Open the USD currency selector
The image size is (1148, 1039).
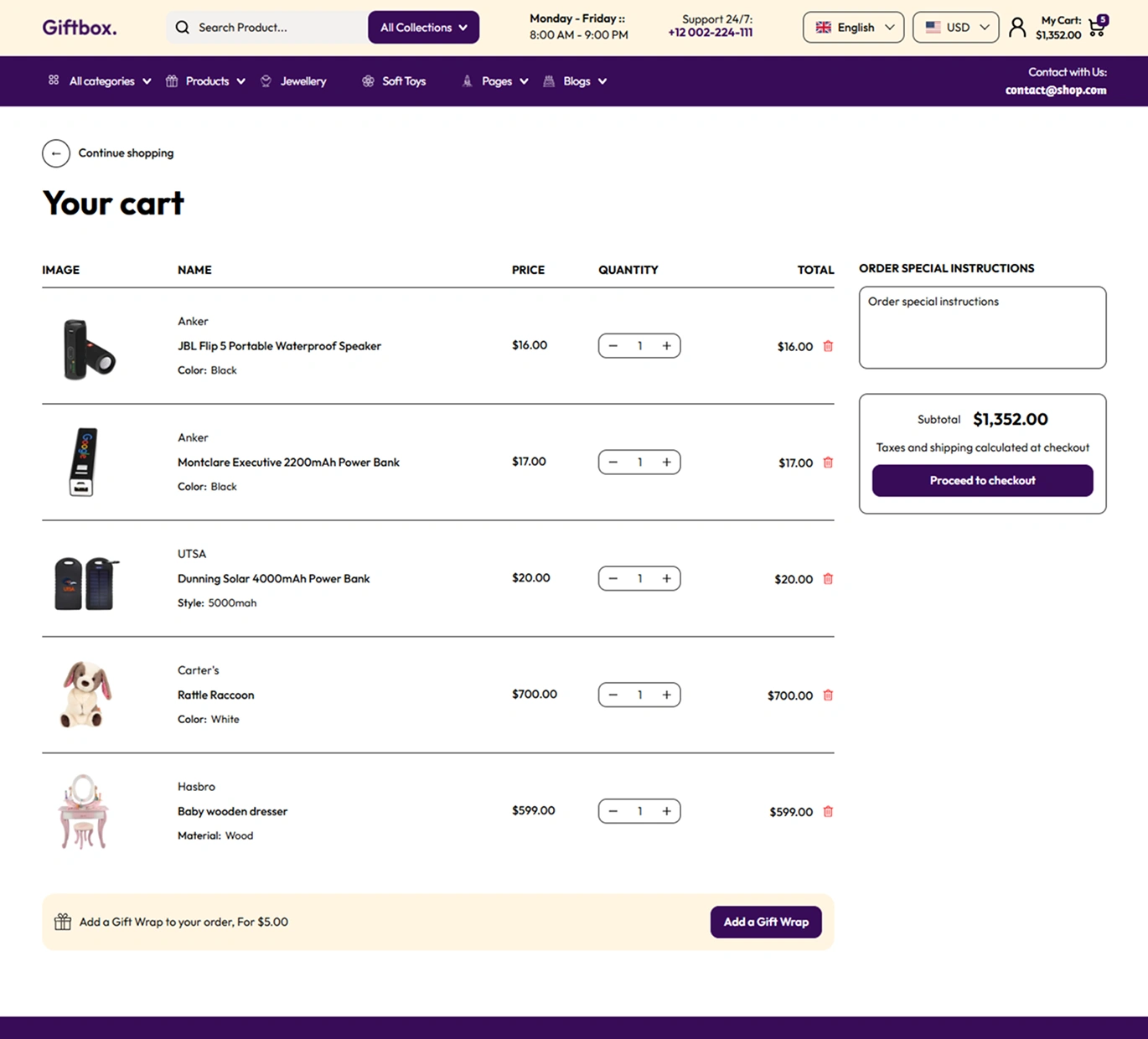tap(955, 28)
